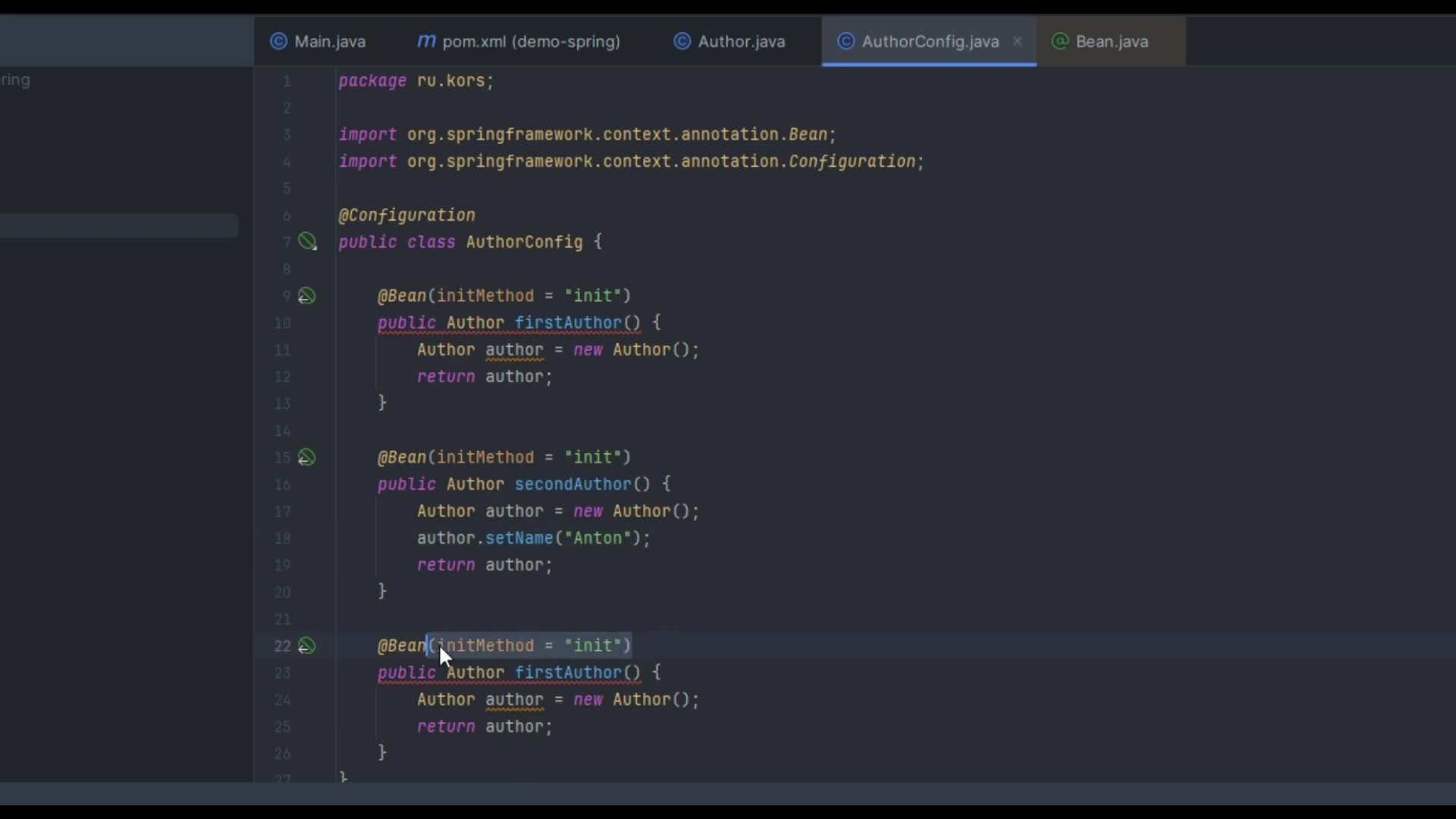Click the bean gutter icon on line 15

pos(306,457)
